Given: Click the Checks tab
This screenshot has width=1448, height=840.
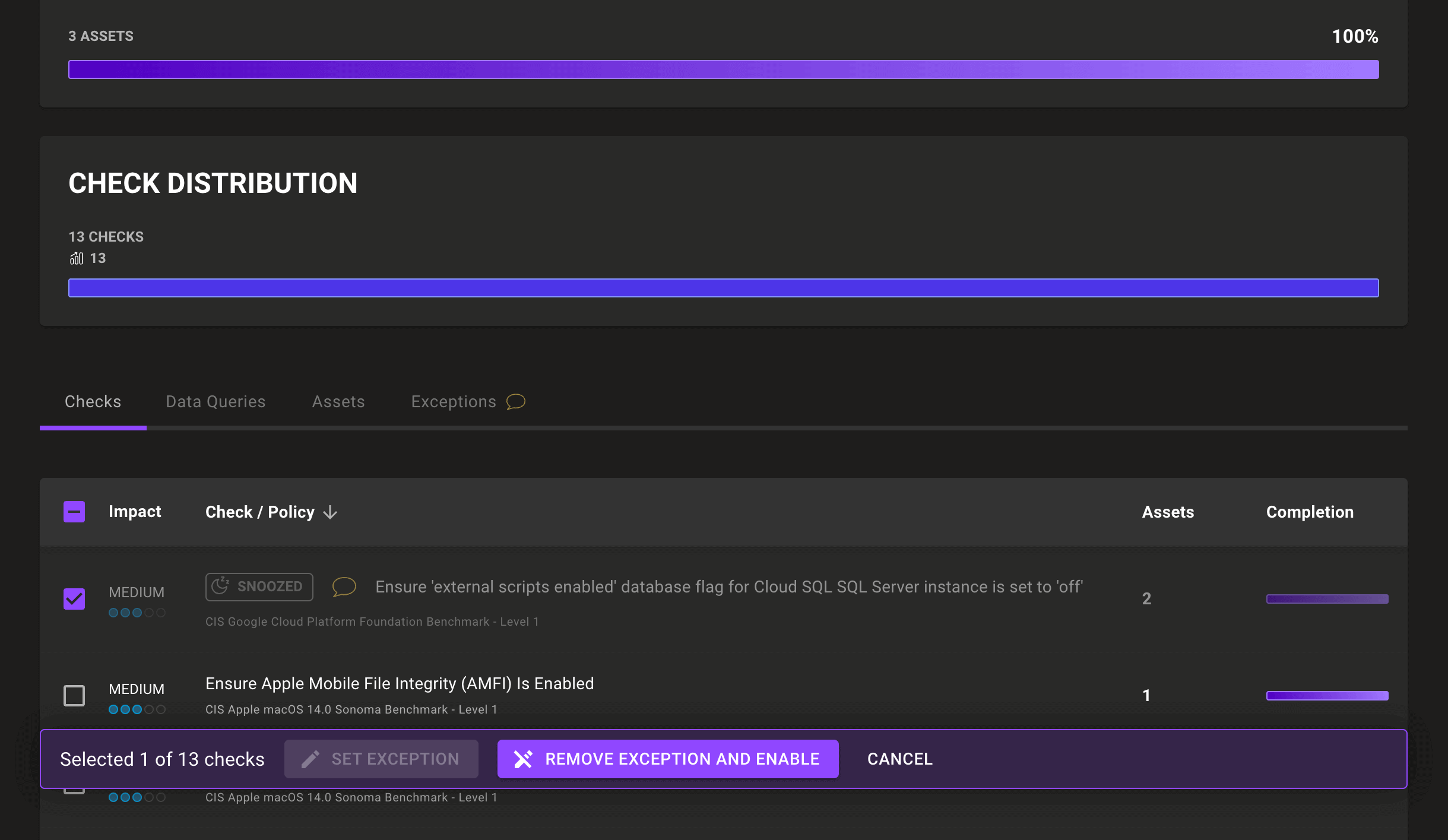Looking at the screenshot, I should 93,401.
